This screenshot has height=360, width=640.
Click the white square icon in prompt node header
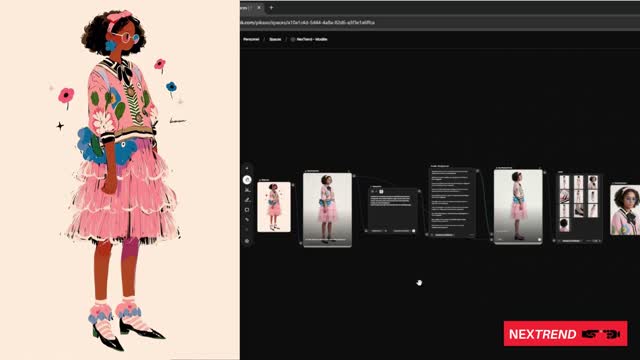pyautogui.click(x=381, y=191)
